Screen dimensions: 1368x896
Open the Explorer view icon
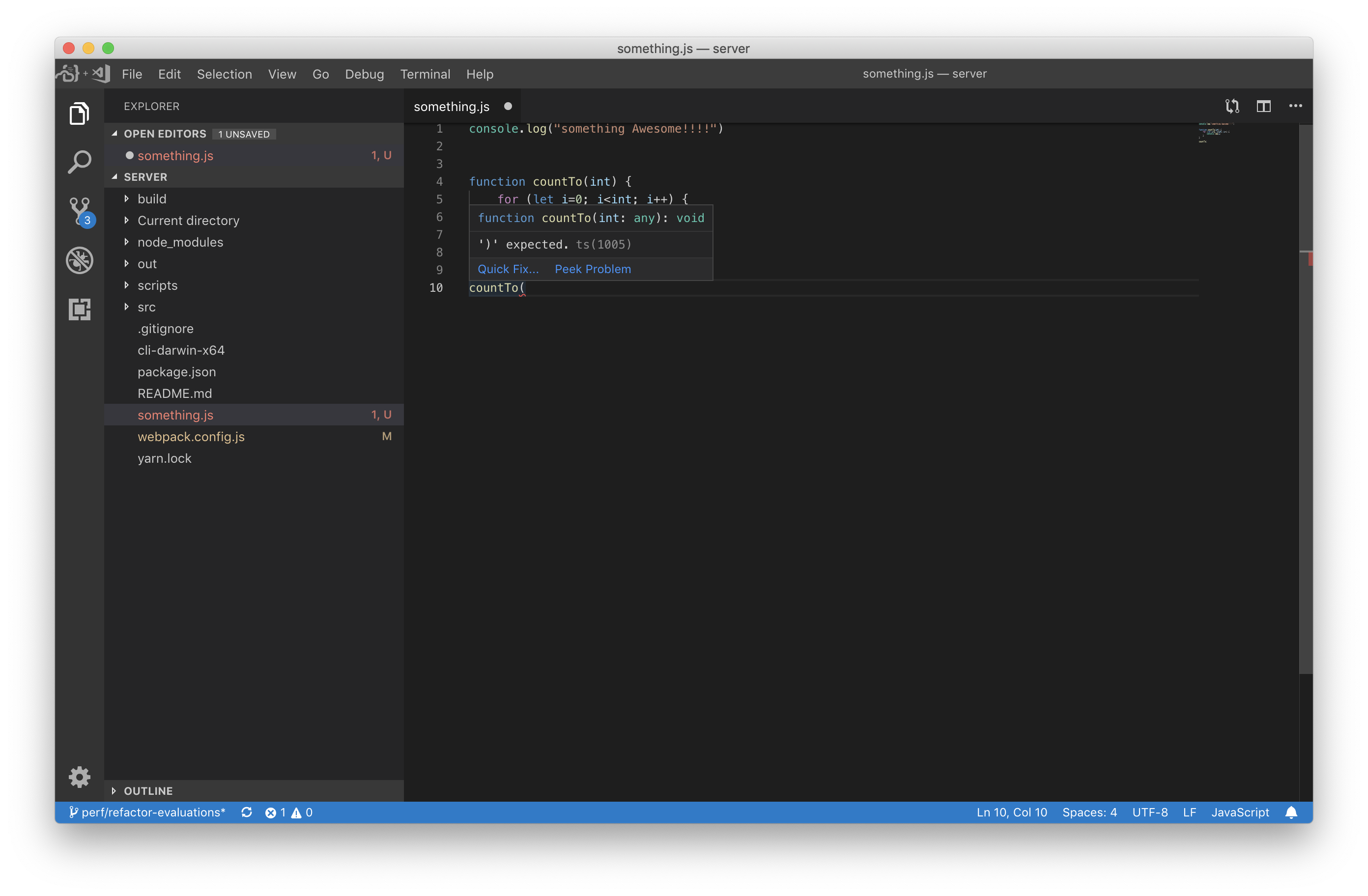pos(79,113)
